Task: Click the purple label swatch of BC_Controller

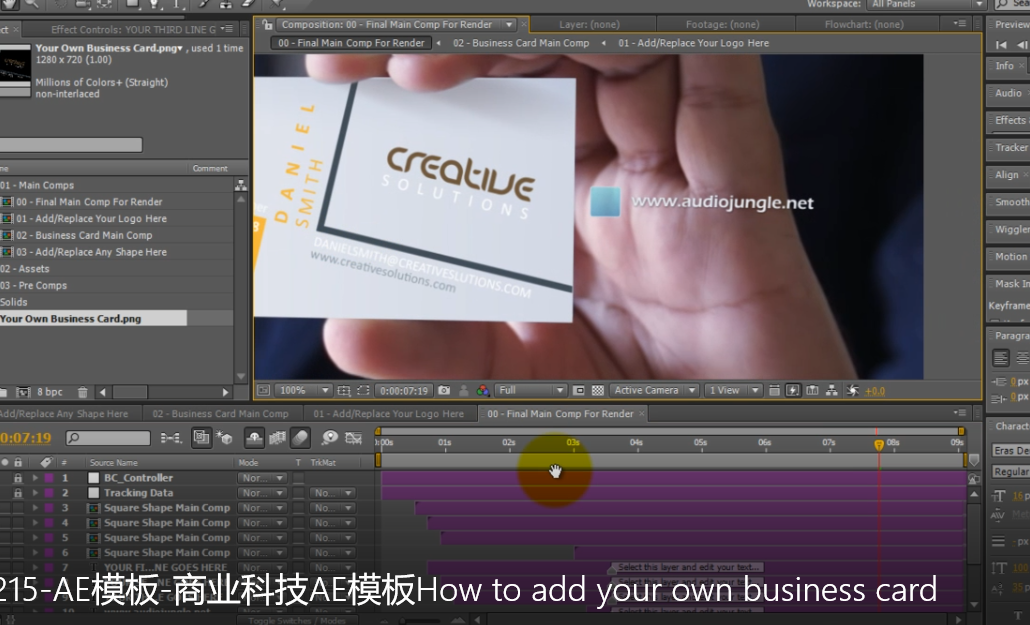Action: tap(49, 478)
